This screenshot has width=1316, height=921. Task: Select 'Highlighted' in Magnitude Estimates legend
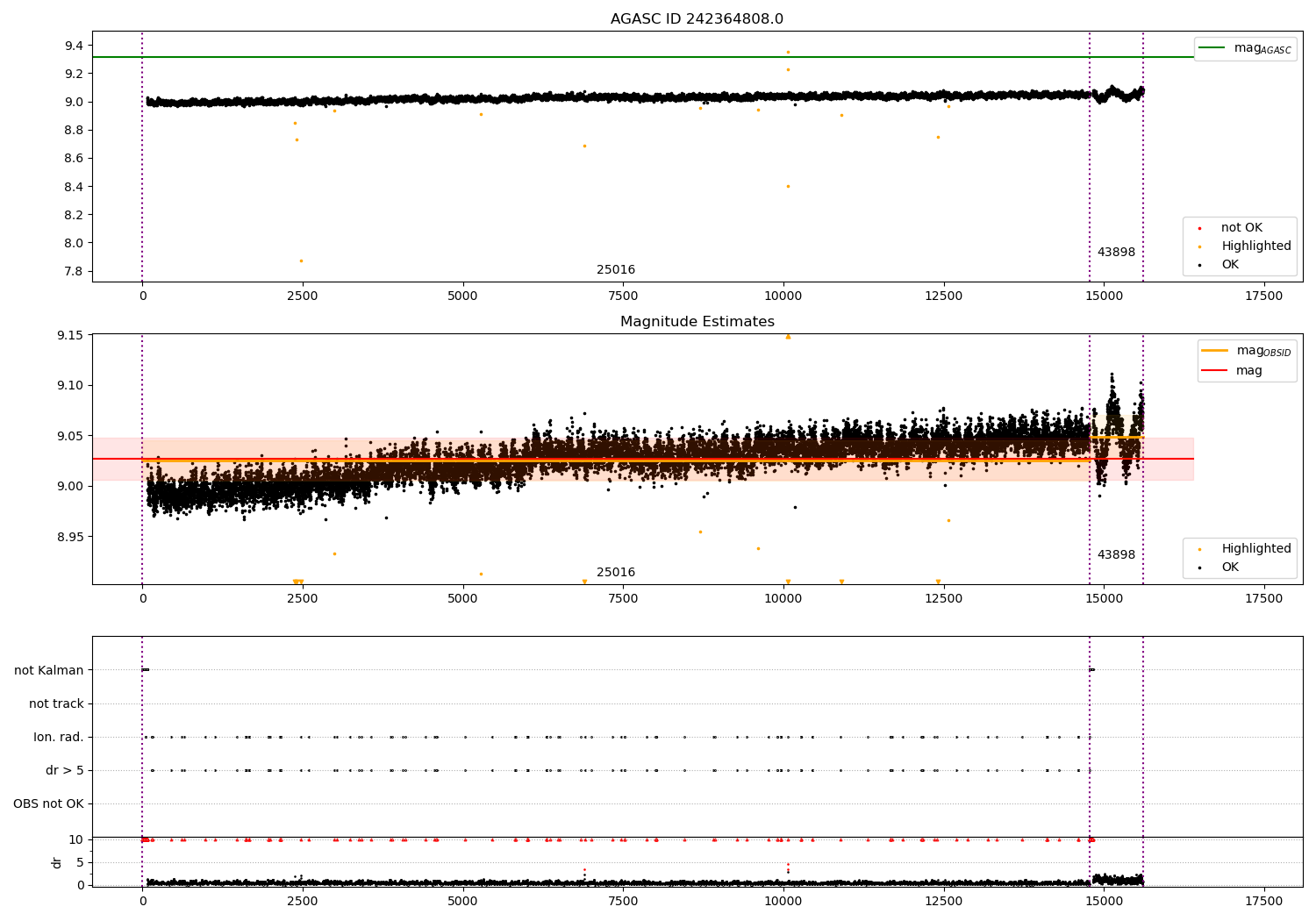1255,549
